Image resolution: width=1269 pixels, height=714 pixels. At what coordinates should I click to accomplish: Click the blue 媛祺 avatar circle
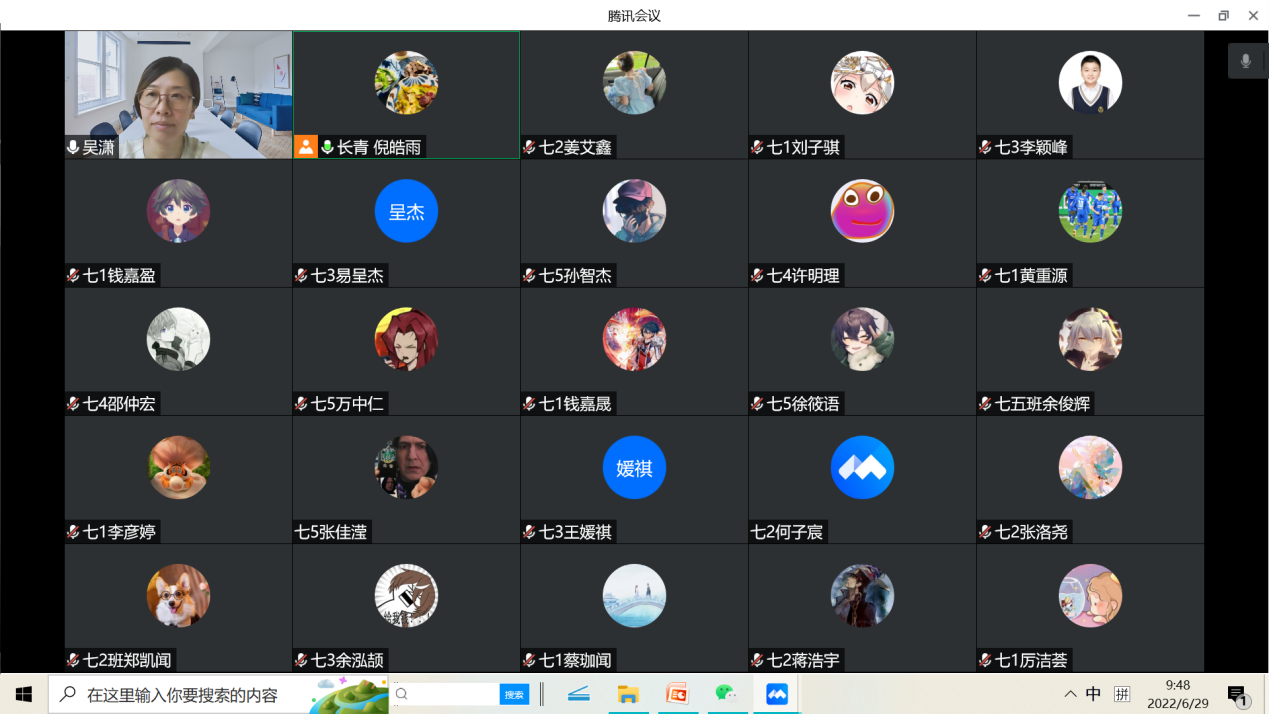click(634, 467)
